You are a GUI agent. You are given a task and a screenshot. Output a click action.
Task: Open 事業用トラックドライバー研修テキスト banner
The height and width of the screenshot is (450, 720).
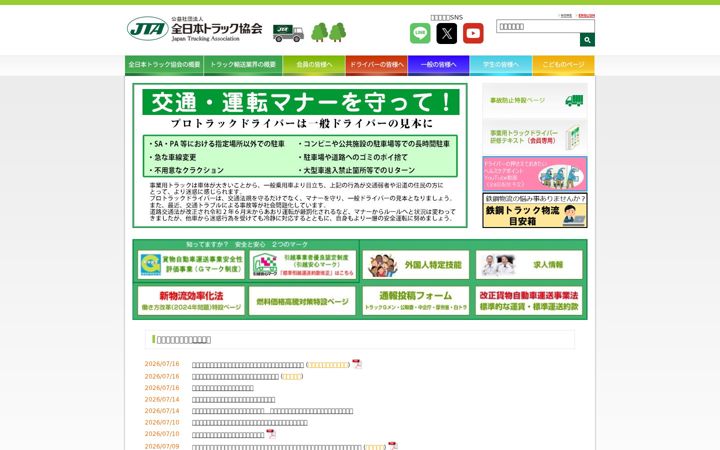coord(534,137)
